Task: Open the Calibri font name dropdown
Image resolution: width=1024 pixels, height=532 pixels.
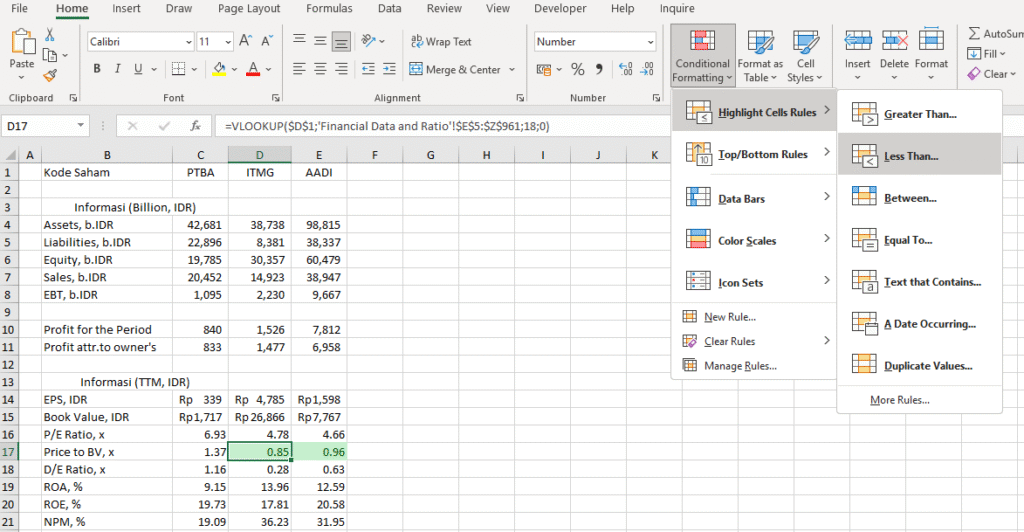Action: click(188, 42)
